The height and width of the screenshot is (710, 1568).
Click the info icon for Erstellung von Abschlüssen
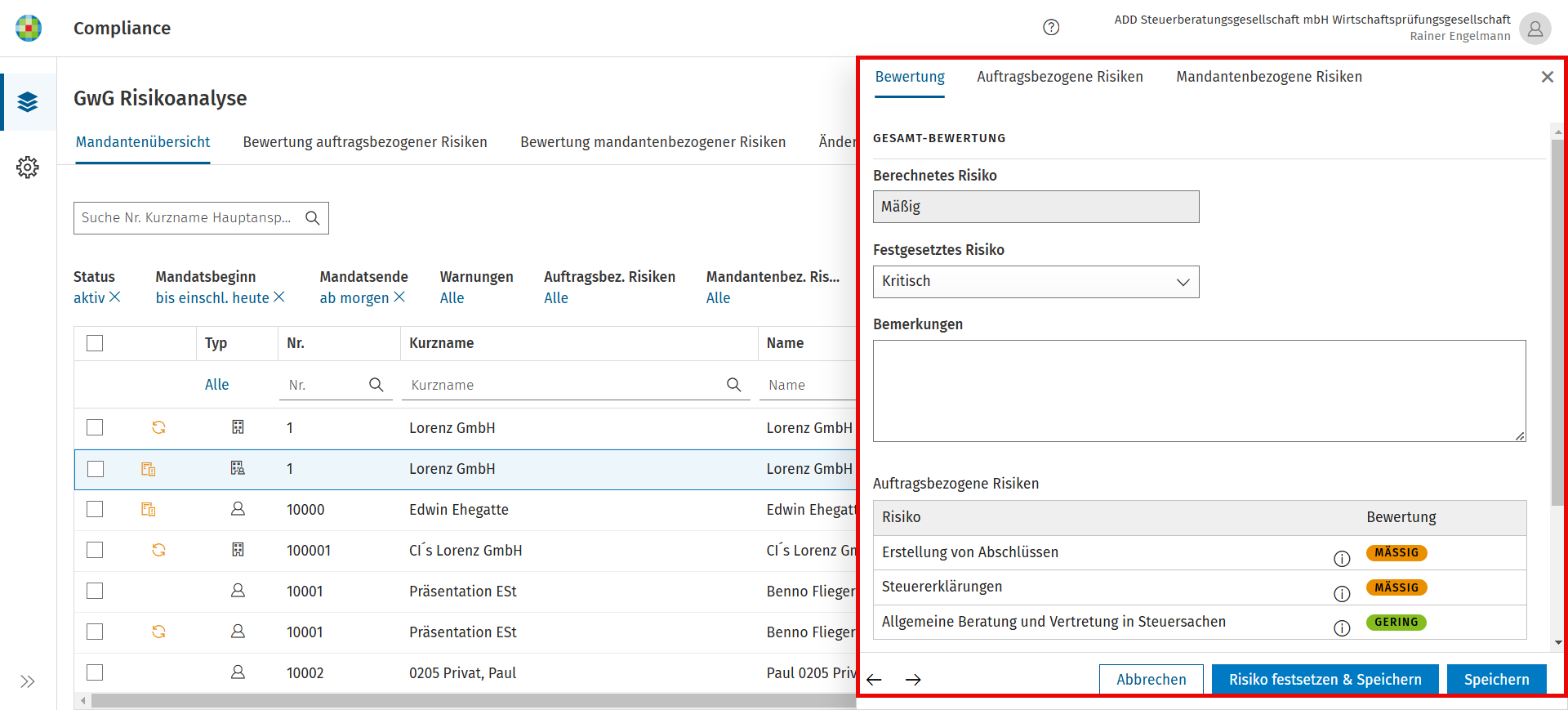[1342, 559]
